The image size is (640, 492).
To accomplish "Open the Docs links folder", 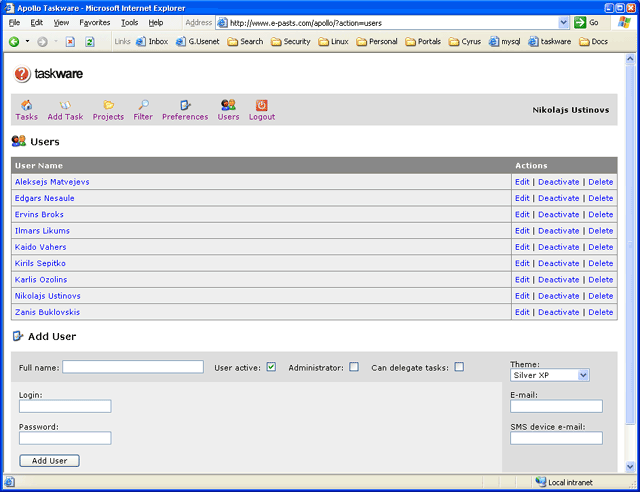I will (593, 42).
